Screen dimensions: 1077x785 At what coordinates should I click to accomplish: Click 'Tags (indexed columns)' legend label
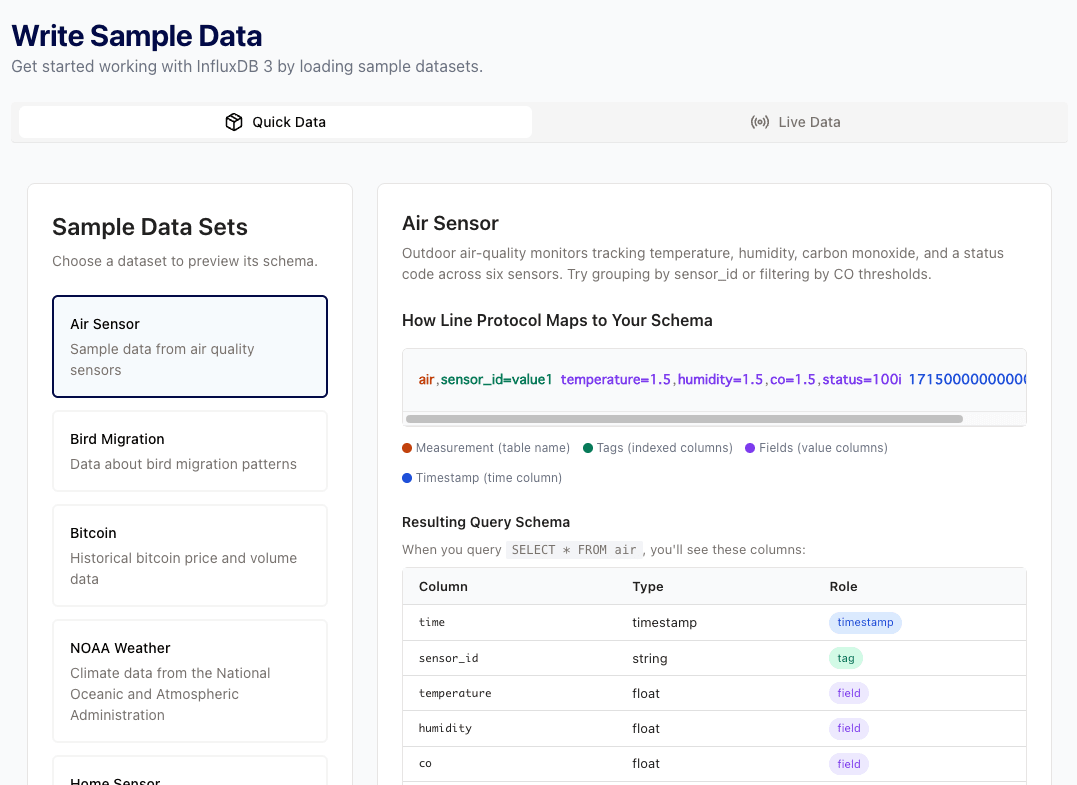[x=665, y=448]
